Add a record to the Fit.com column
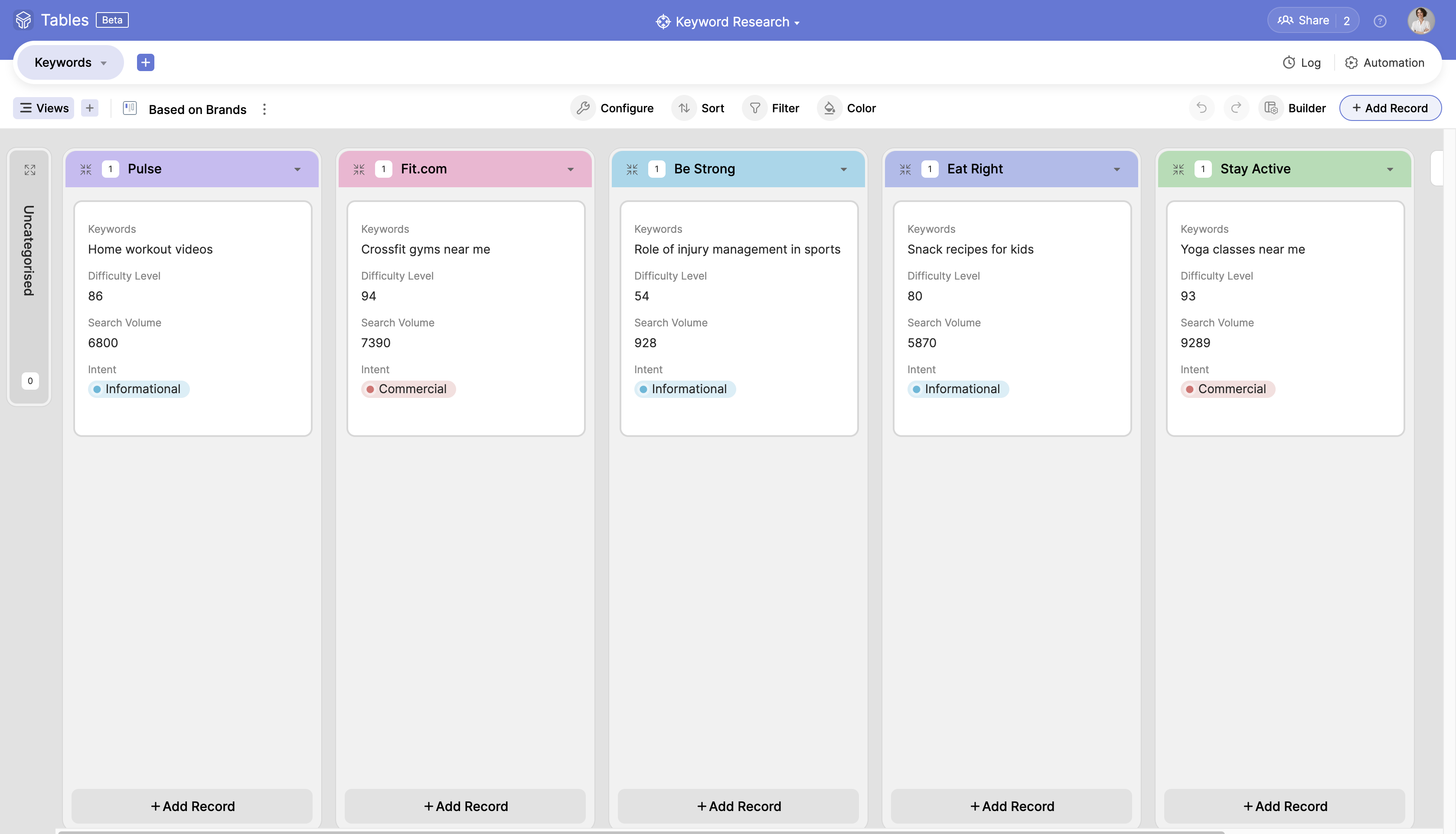1456x834 pixels. coord(465,806)
